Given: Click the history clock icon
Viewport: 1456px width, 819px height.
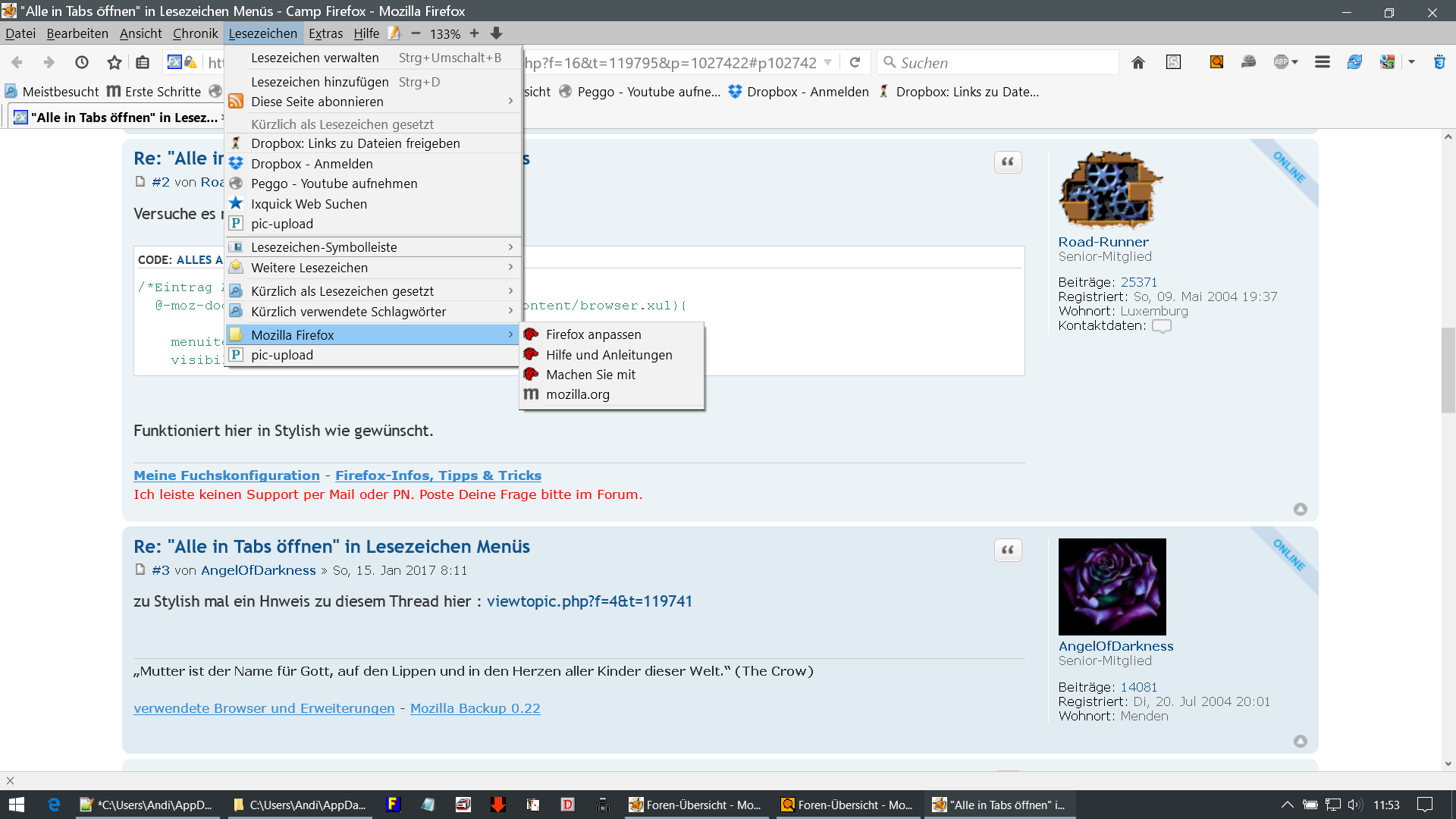Looking at the screenshot, I should 82,63.
